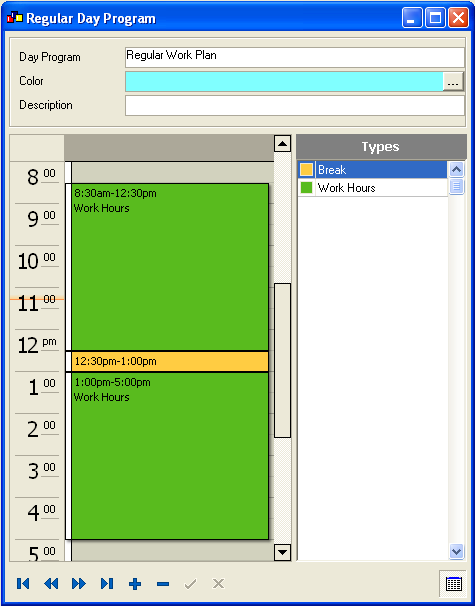Cancel edits with the X navigator icon
475x606 pixels.
[218, 584]
